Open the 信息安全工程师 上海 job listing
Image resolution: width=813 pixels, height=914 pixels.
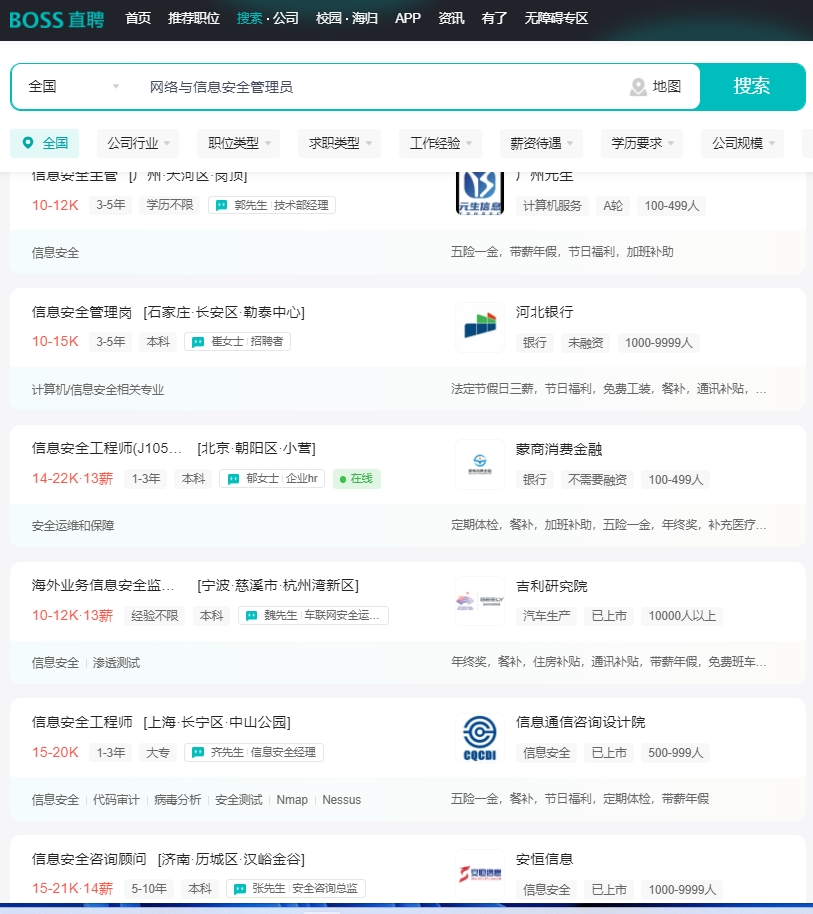pos(82,722)
